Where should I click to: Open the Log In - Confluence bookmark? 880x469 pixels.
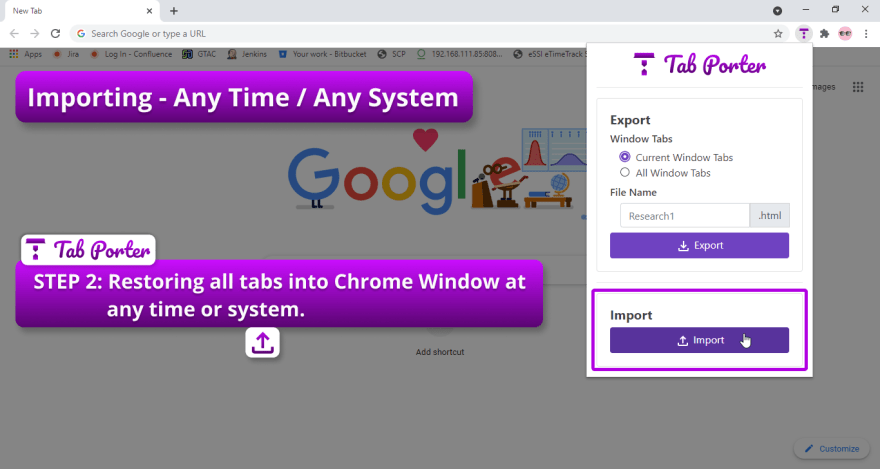point(131,54)
